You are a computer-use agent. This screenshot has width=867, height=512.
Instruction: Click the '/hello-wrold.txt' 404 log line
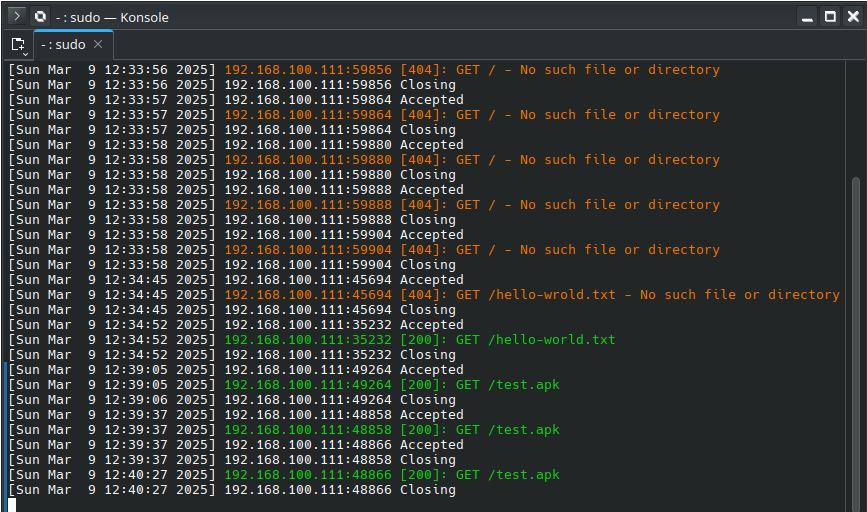point(424,295)
